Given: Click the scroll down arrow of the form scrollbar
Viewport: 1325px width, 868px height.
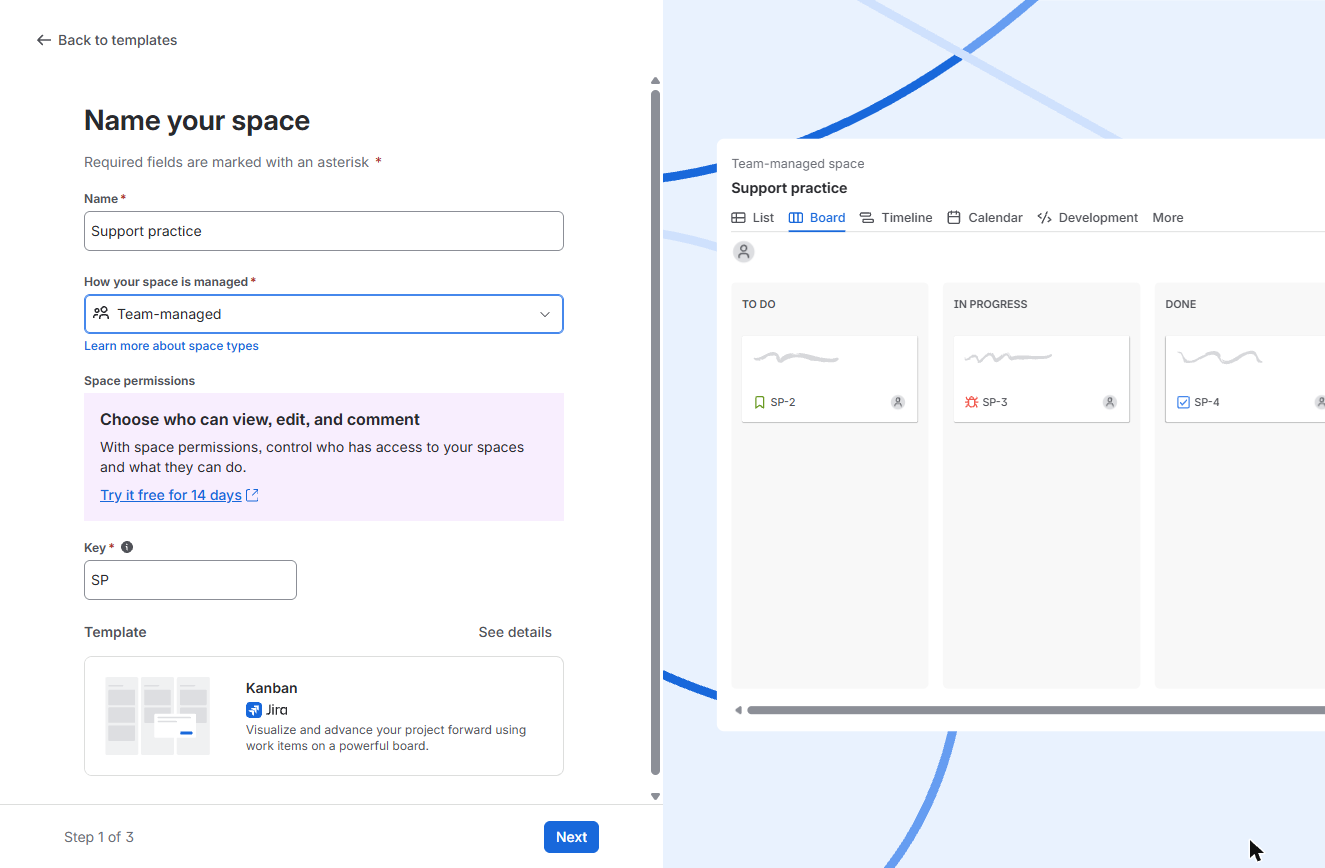Looking at the screenshot, I should coord(655,797).
